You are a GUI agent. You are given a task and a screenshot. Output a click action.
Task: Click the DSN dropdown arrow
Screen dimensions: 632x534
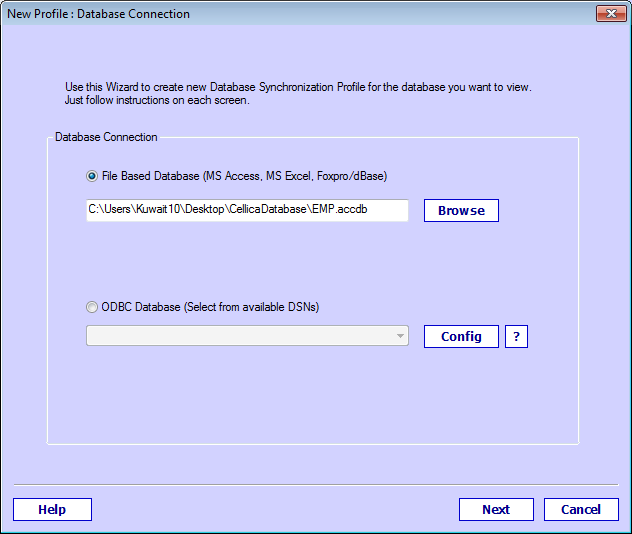point(401,337)
